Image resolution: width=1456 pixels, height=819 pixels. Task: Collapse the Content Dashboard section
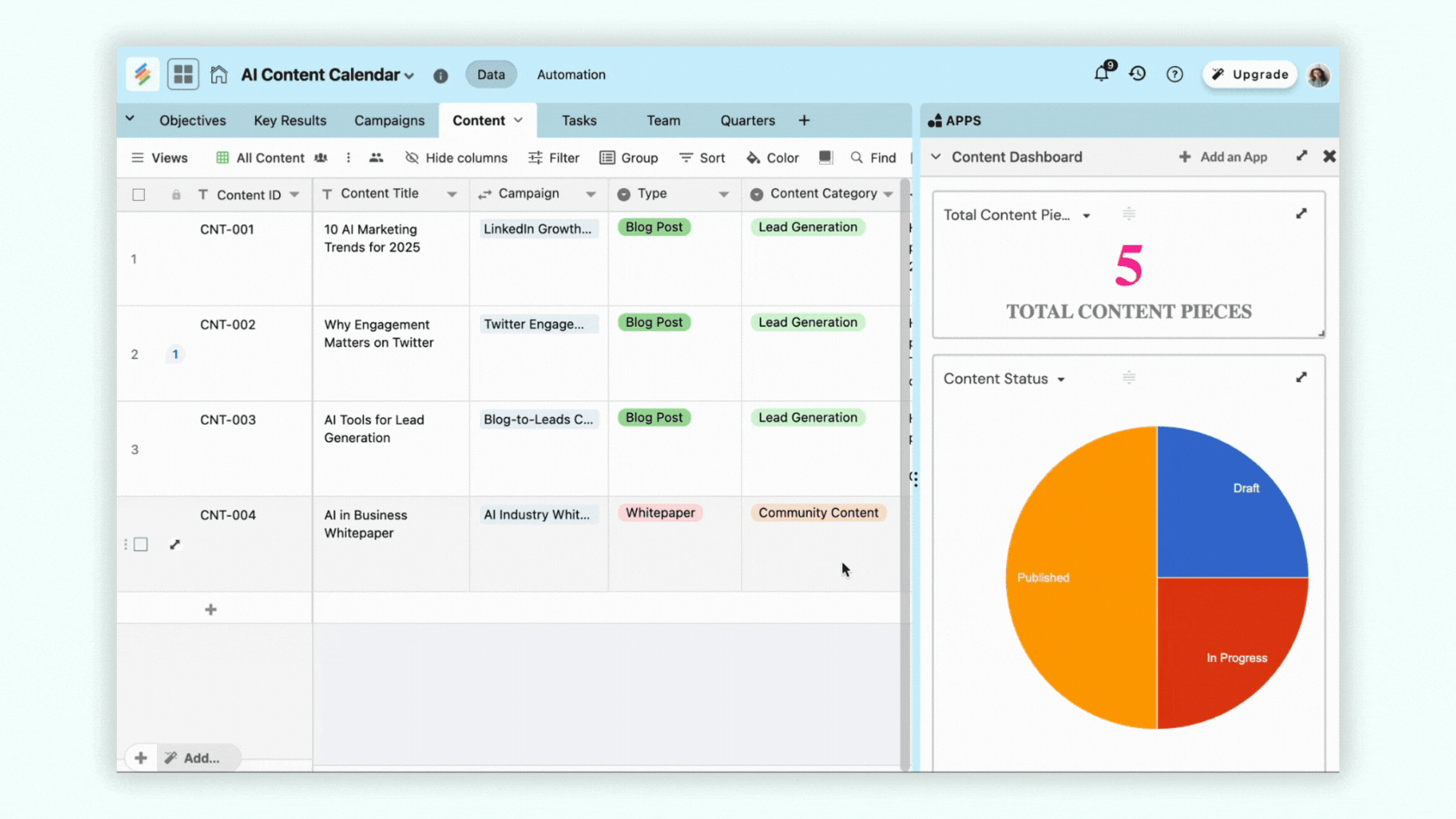(936, 157)
